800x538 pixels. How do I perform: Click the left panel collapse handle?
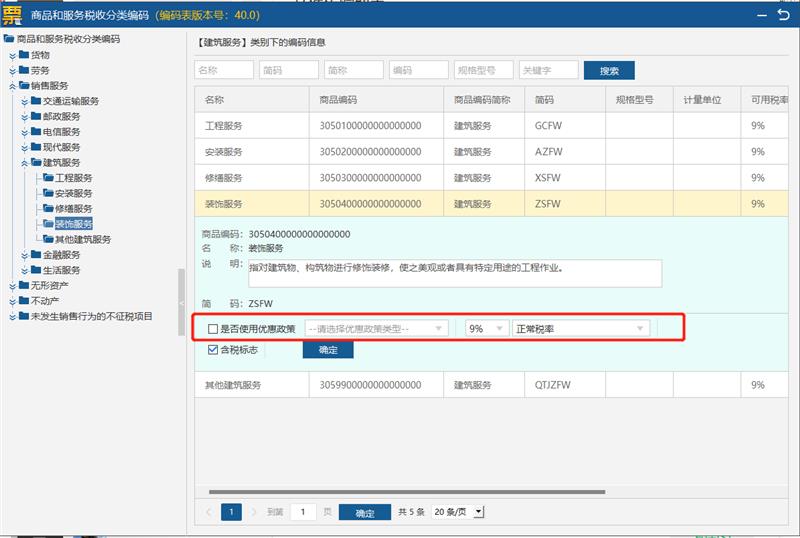click(182, 302)
